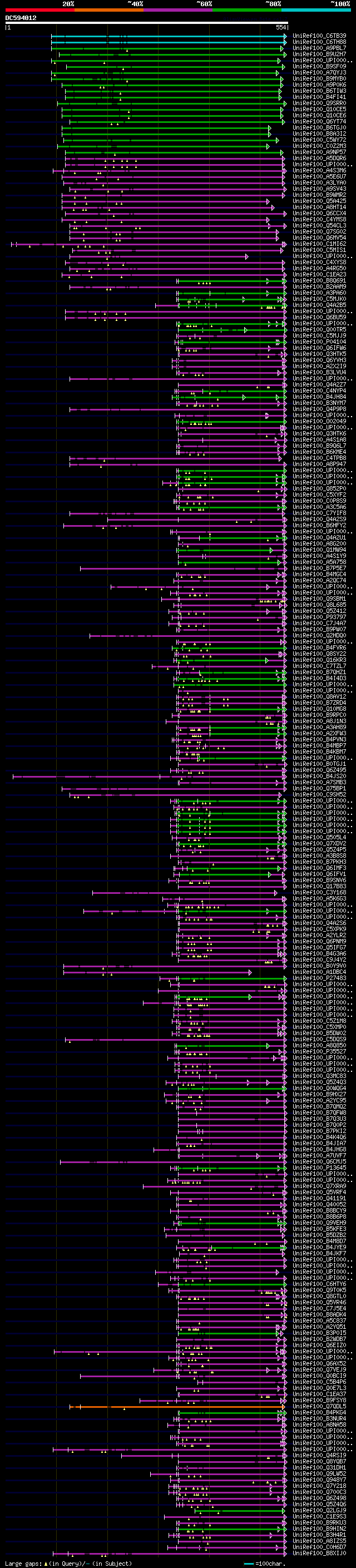Select hit label UniRef100_Q9SRR0
356x1568 pixels.
tap(319, 103)
